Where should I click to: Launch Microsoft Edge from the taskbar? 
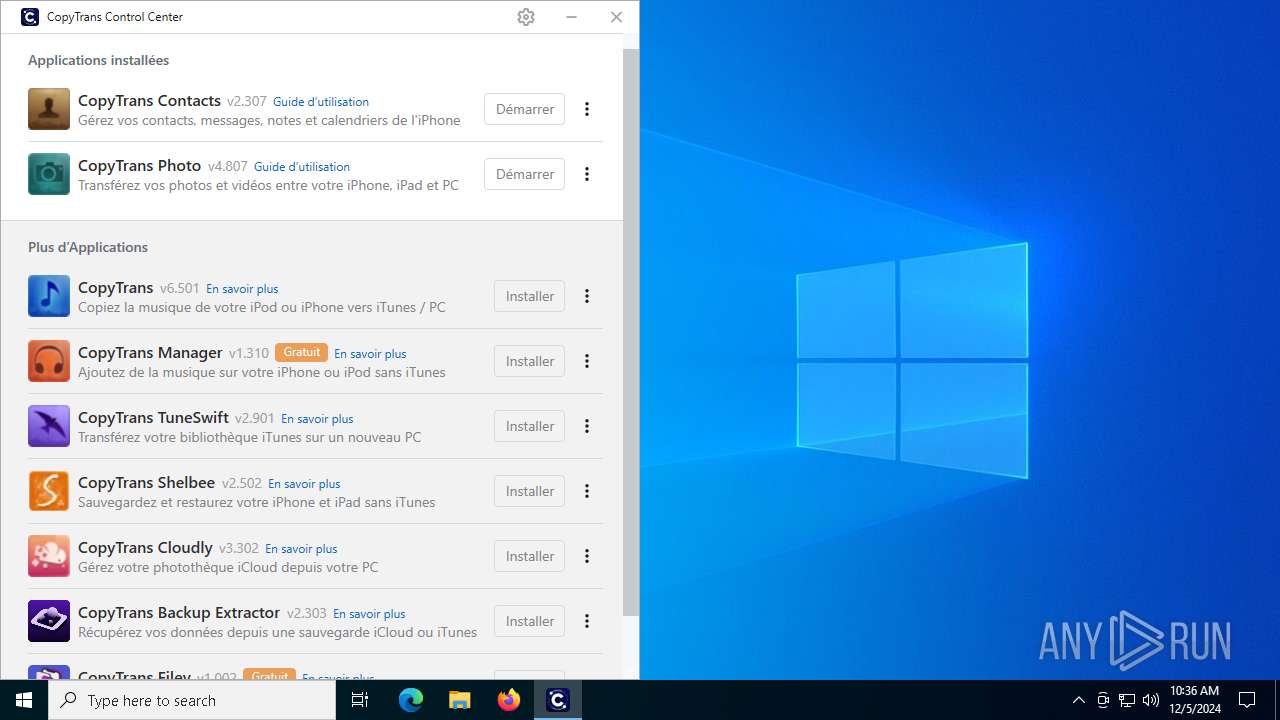pos(410,700)
